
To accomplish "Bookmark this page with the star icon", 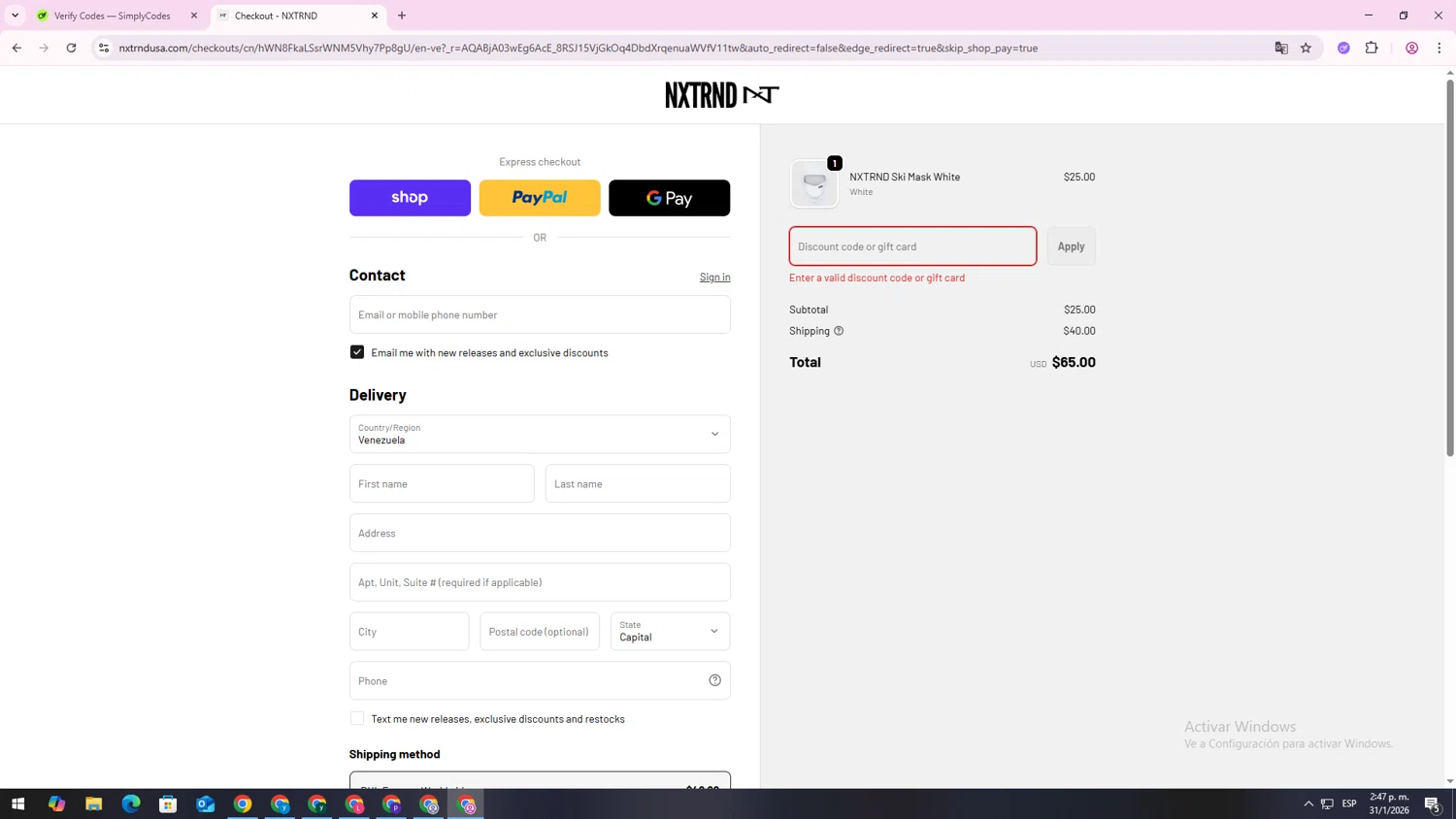I will pos(1306,48).
